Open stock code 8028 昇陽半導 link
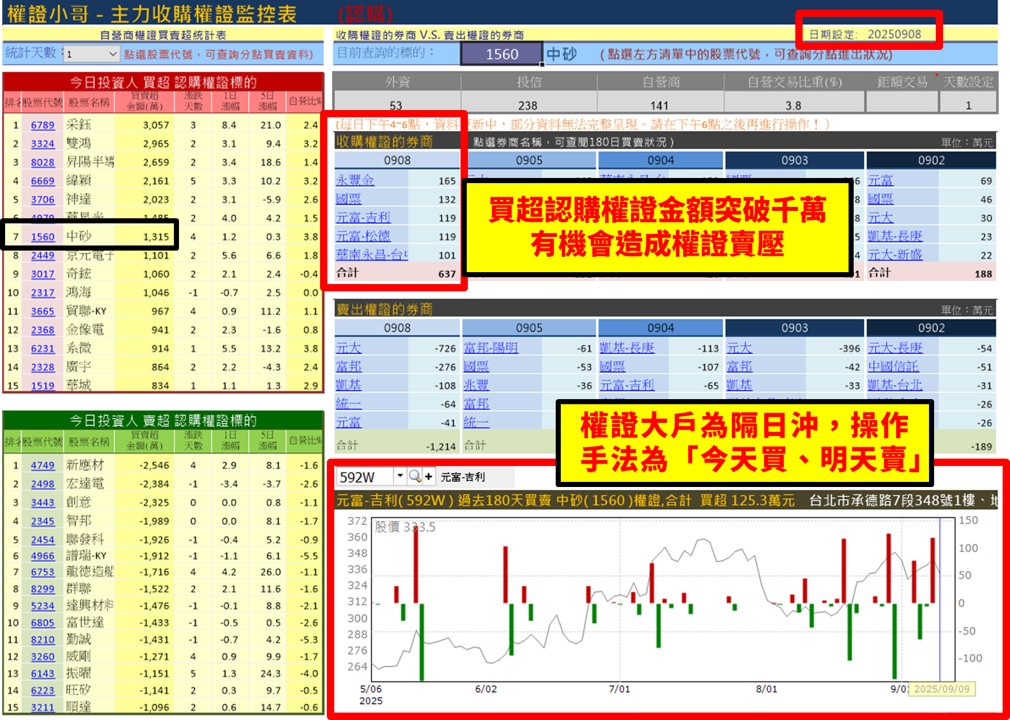Screen dimensions: 1010x720 pos(43,162)
